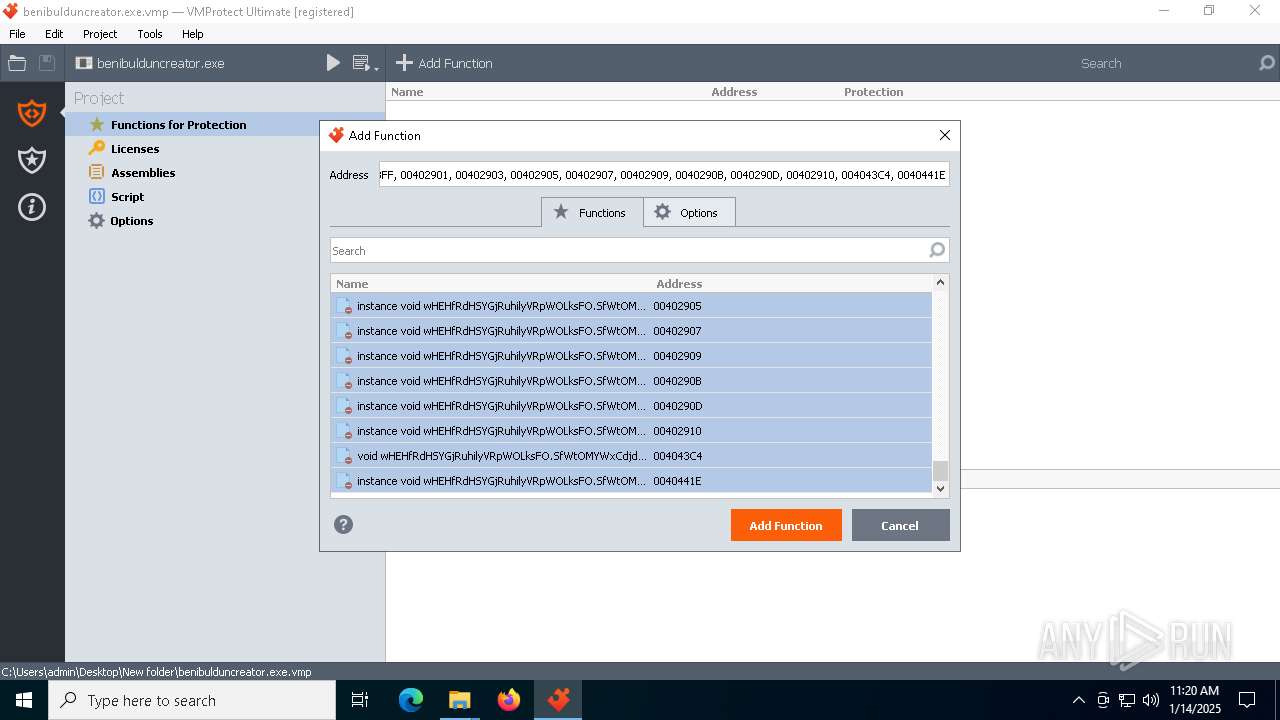Click the VMProtect taskbar icon
This screenshot has height=720, width=1280.
(558, 701)
